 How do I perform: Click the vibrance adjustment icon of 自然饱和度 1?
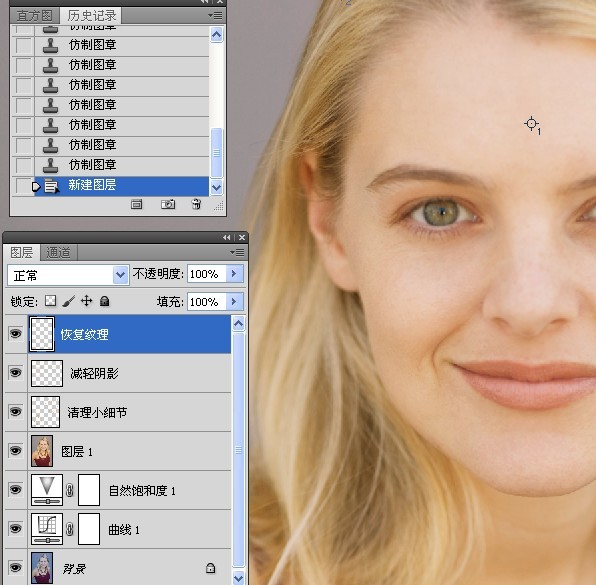(x=47, y=490)
